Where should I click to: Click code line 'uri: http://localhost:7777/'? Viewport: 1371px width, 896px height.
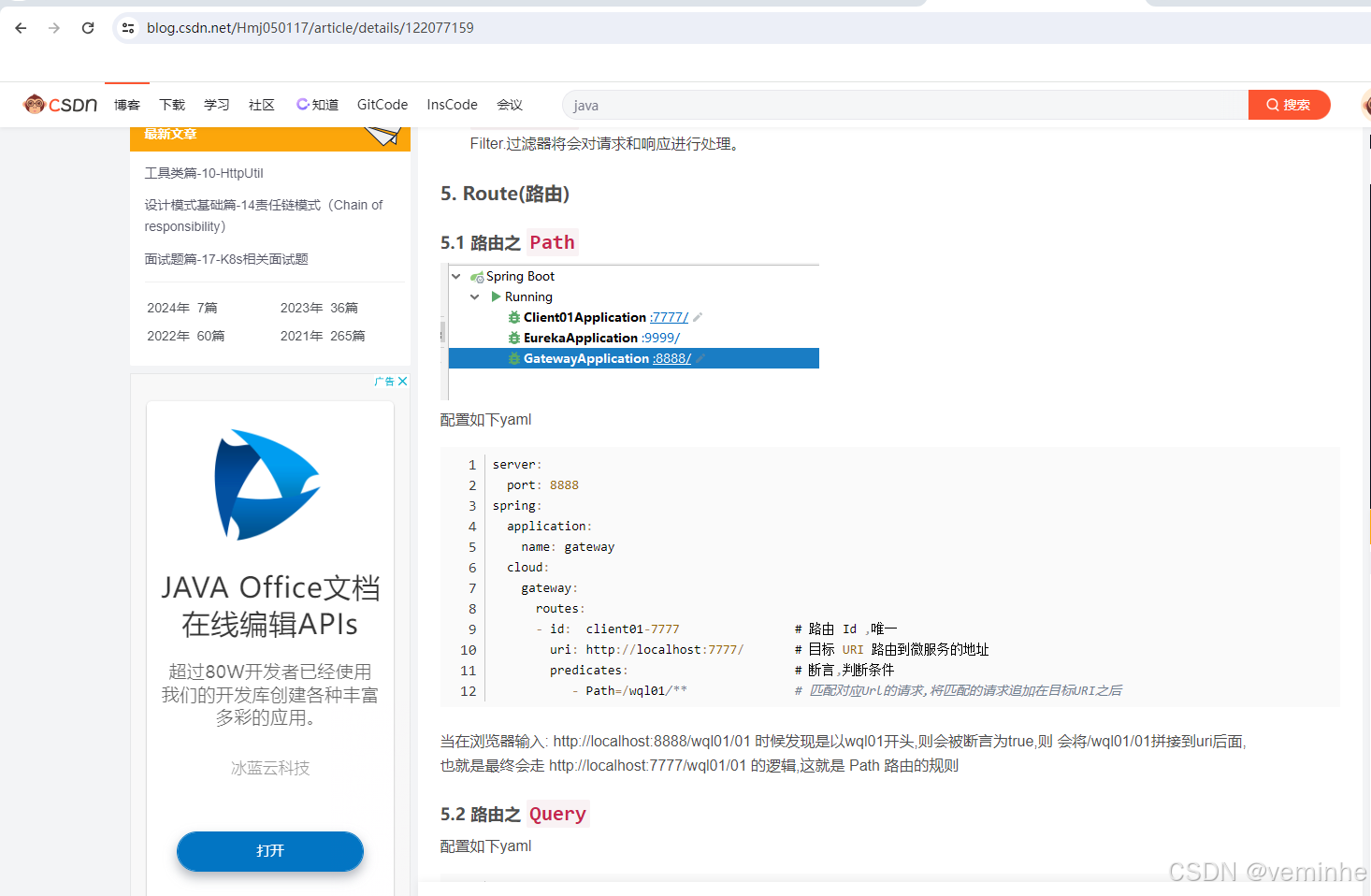pyautogui.click(x=646, y=650)
